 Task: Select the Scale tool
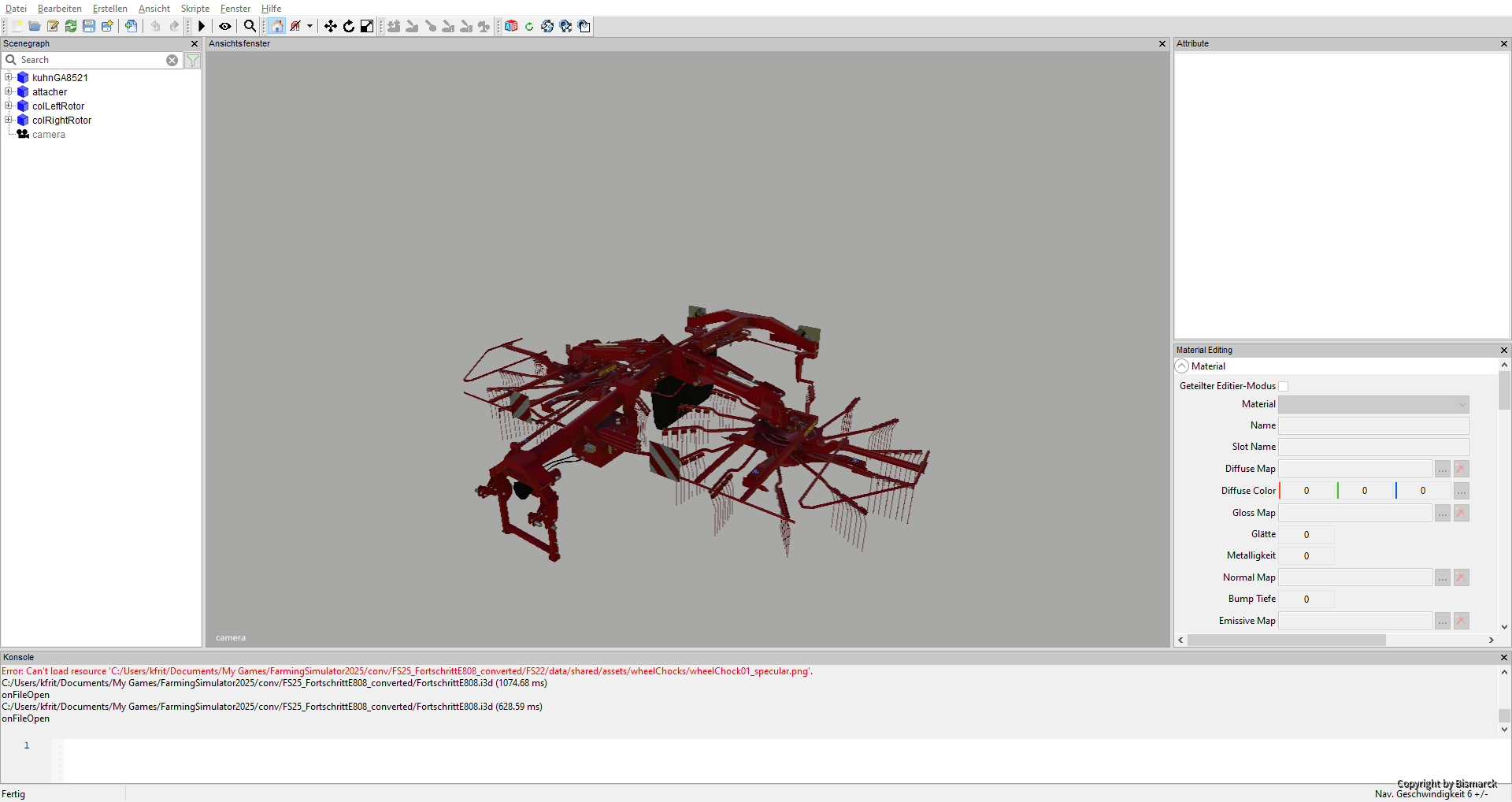pyautogui.click(x=367, y=26)
